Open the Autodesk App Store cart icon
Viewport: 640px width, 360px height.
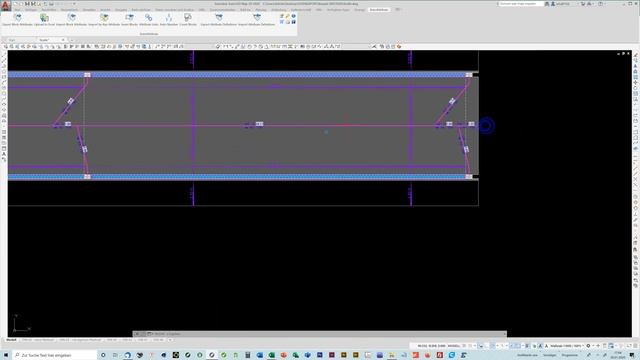coord(583,4)
